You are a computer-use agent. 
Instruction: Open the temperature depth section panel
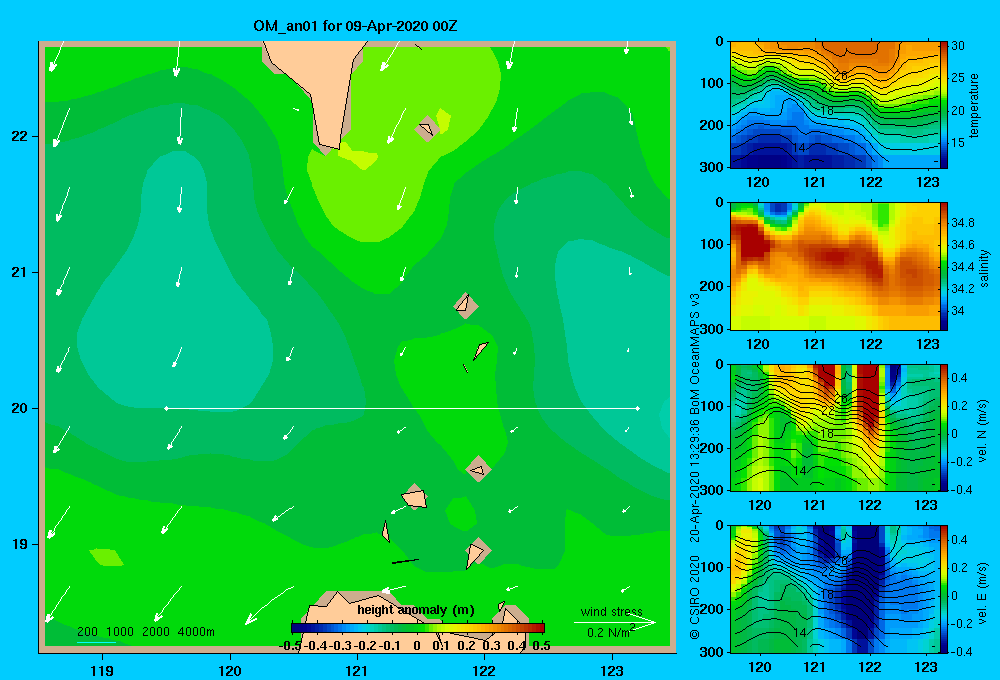(835, 105)
